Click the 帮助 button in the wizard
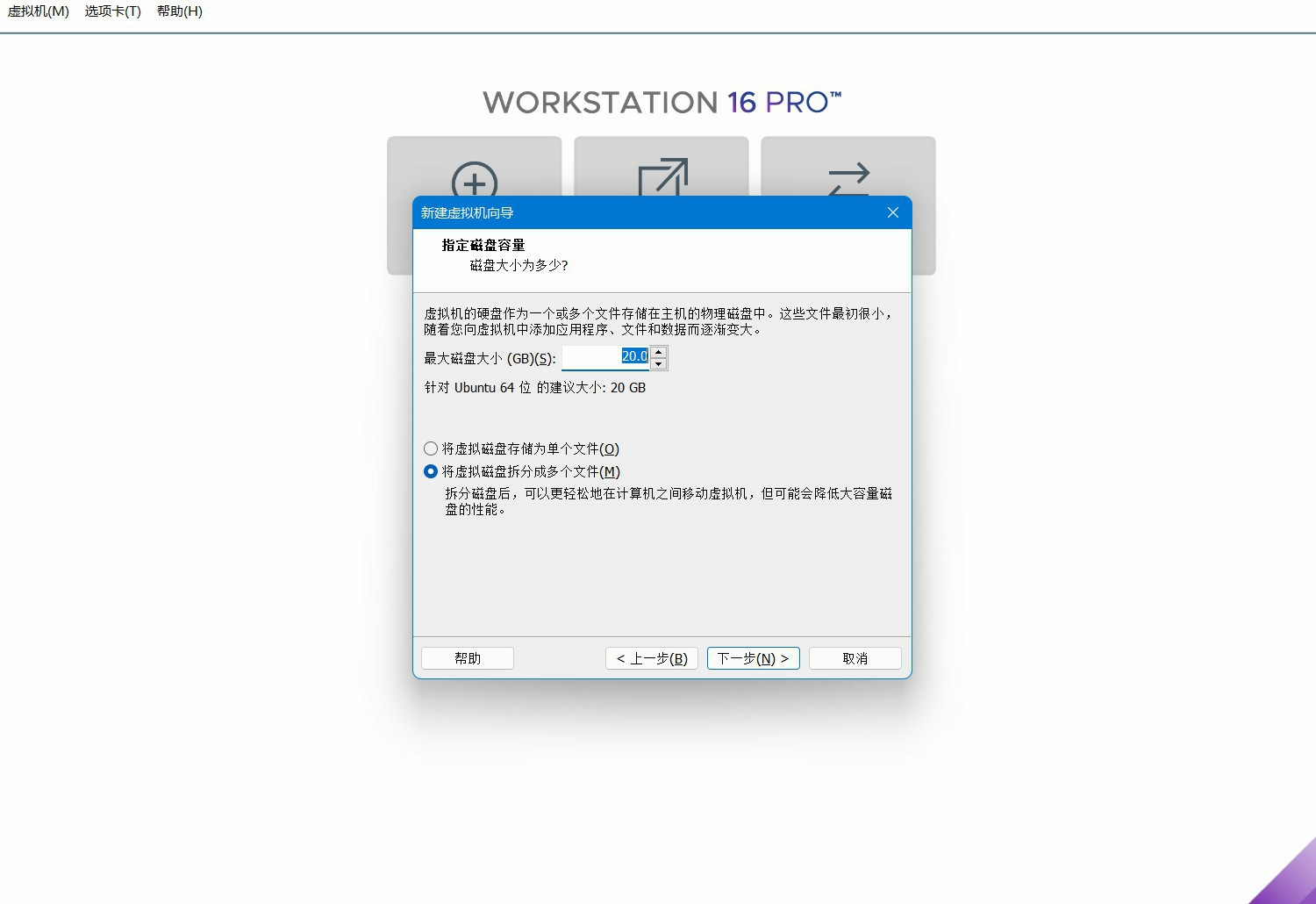 (x=468, y=658)
